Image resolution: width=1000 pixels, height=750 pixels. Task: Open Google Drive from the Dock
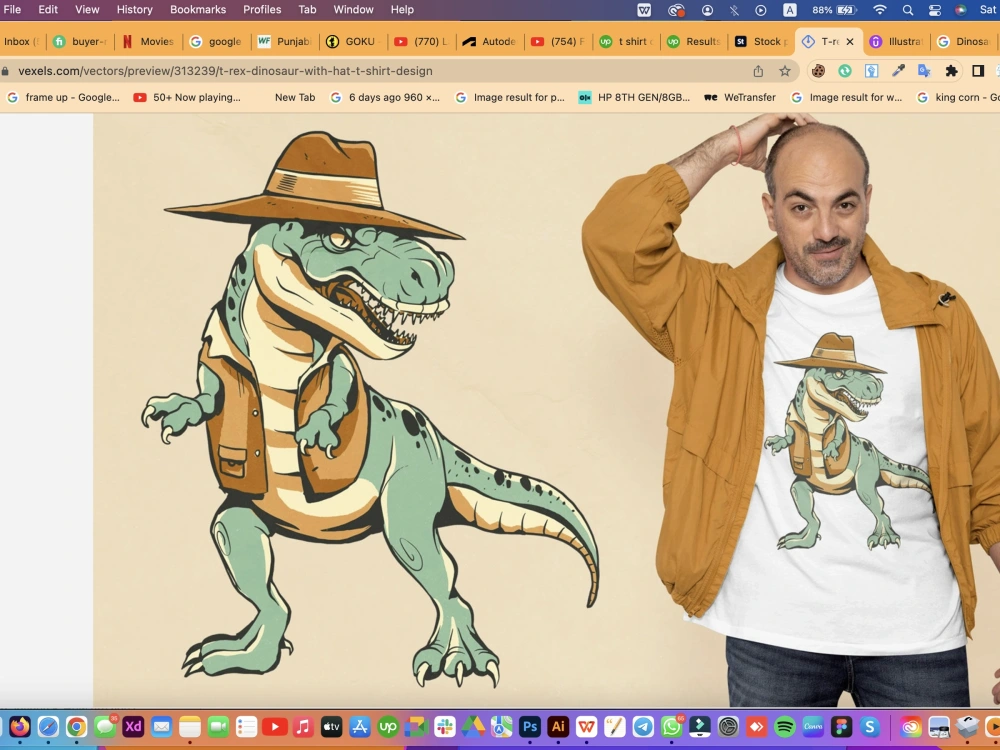(473, 726)
